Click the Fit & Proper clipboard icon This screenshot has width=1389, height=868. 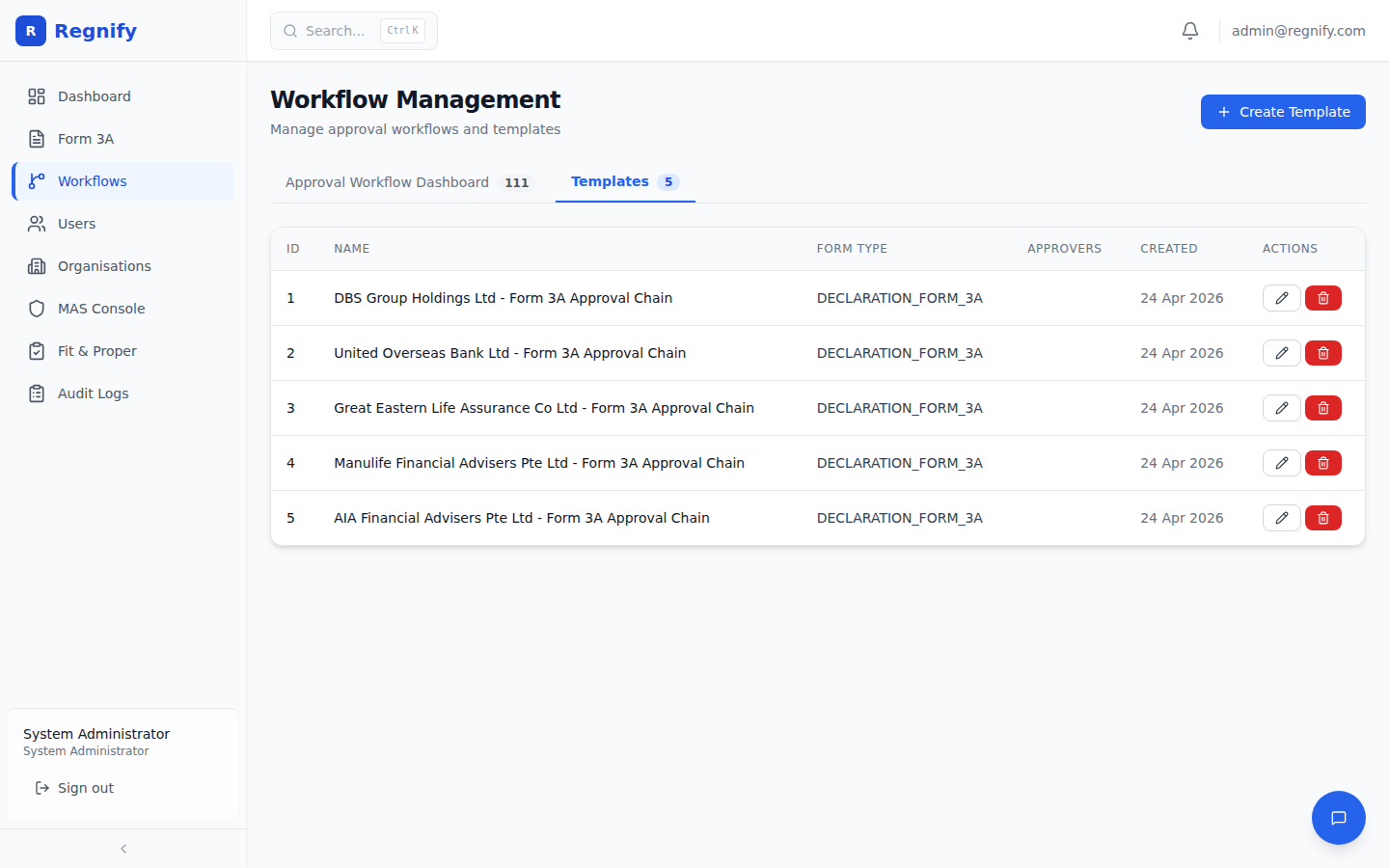[37, 351]
